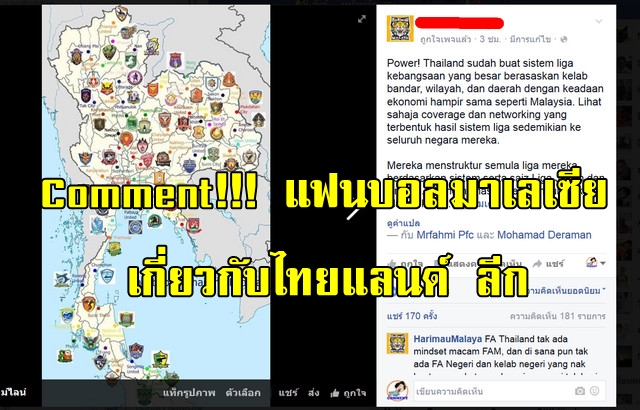Viewport: 640px width, 410px height.
Task: Click ส่ง send button under photo
Action: tap(313, 393)
